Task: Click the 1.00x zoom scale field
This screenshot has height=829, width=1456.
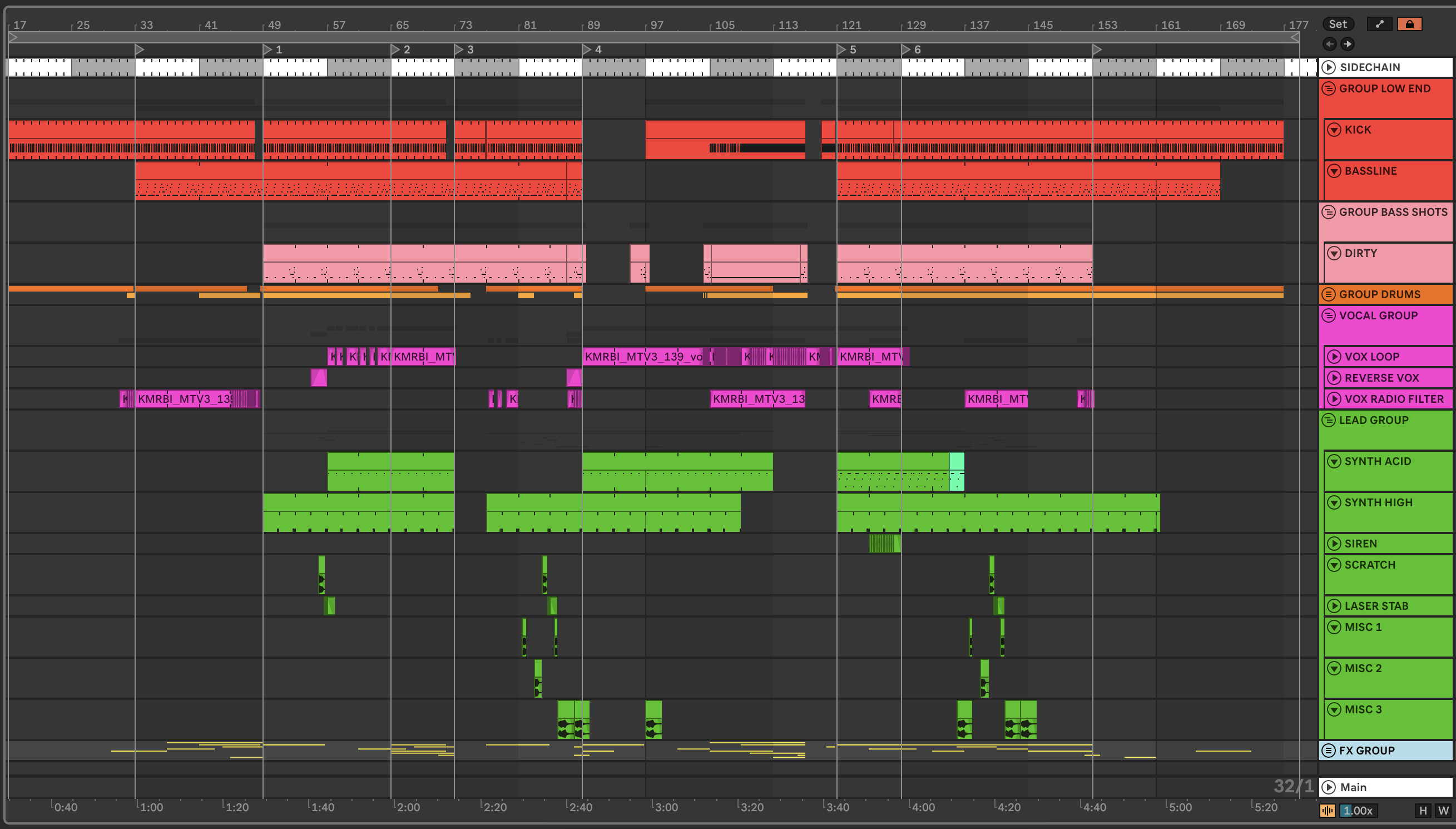Action: (x=1358, y=810)
